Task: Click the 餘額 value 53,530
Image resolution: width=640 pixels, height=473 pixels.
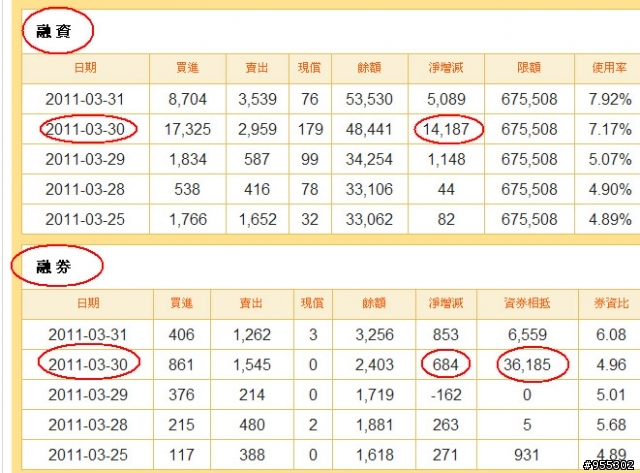Action: [x=369, y=99]
